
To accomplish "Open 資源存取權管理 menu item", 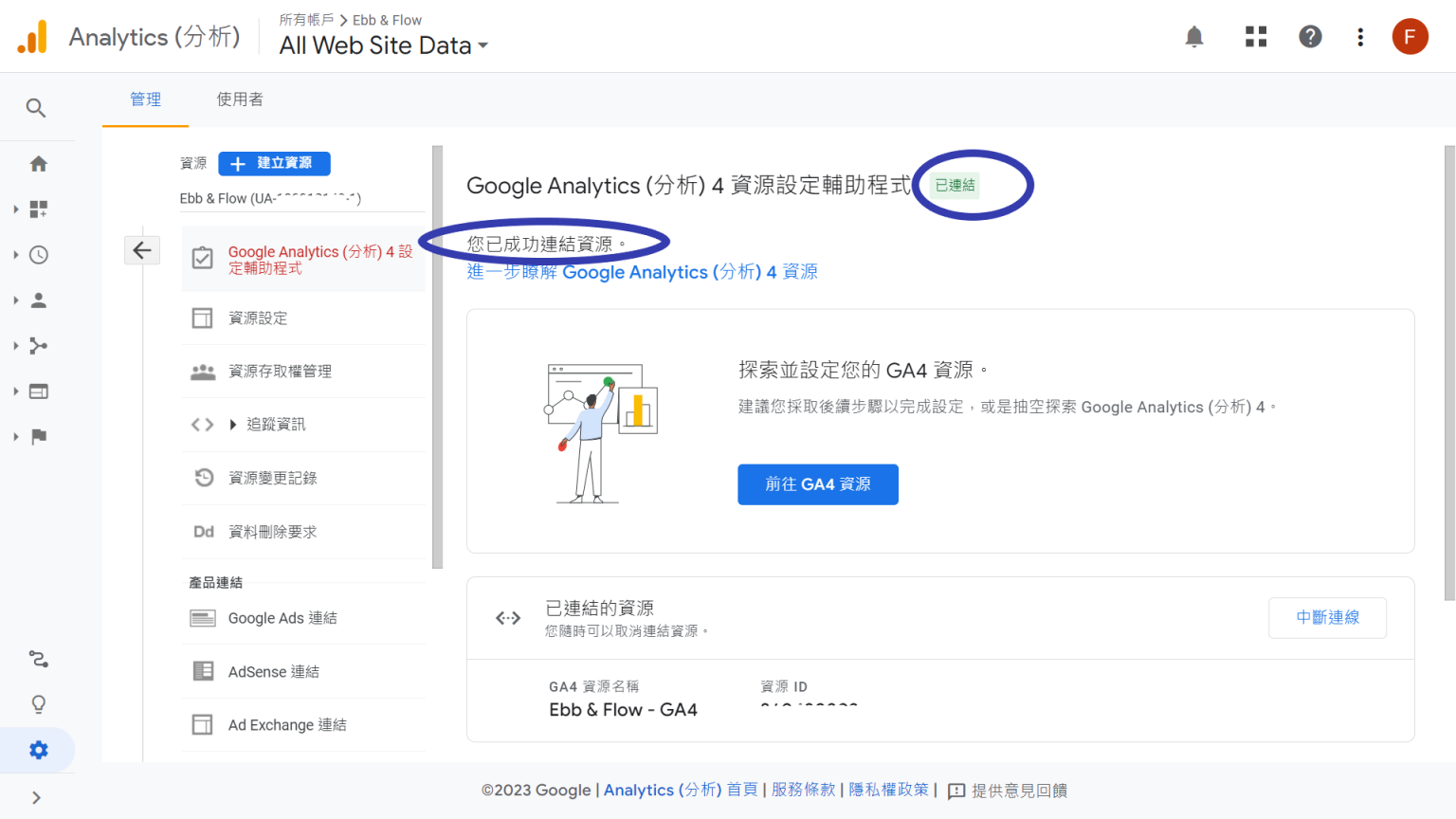I will 303,372.
